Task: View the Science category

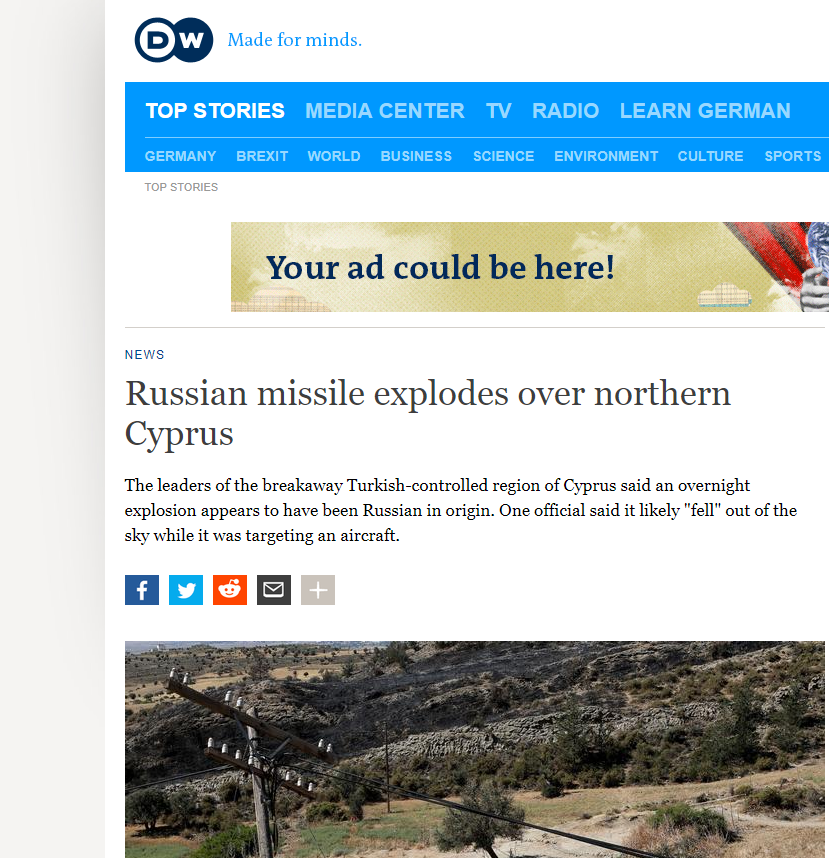Action: [503, 156]
